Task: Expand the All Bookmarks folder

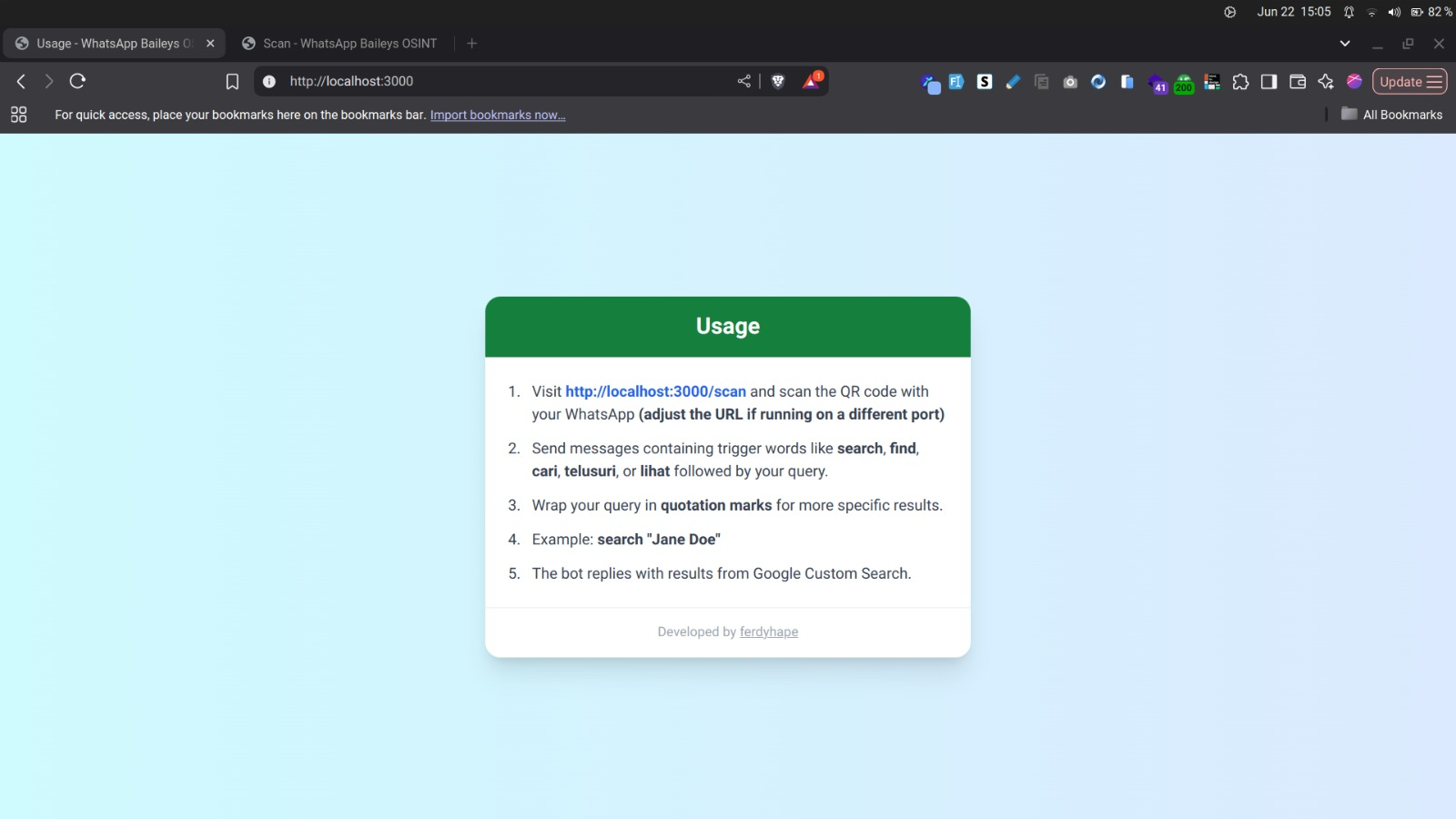Action: tap(1391, 115)
